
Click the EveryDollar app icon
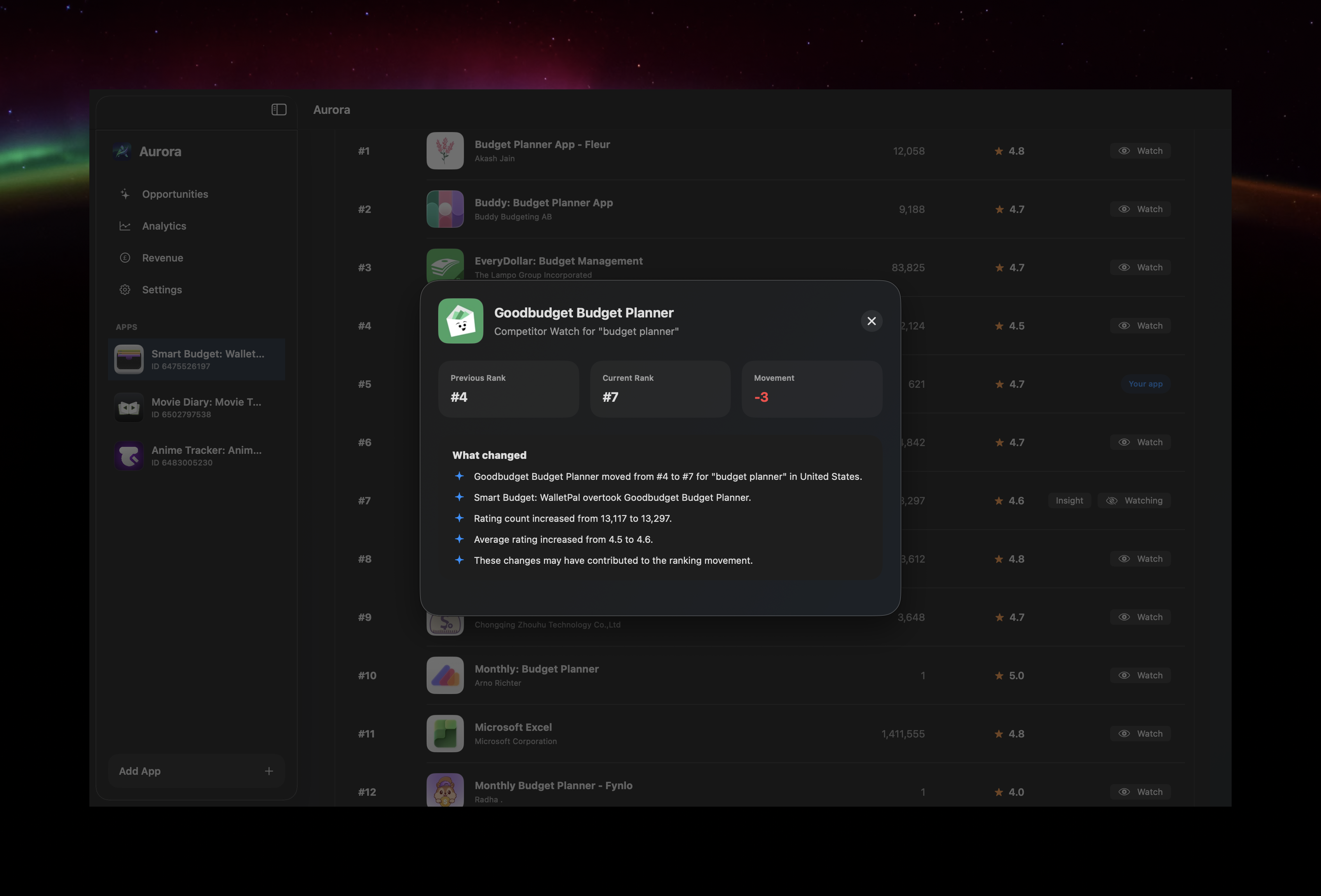[x=445, y=264]
